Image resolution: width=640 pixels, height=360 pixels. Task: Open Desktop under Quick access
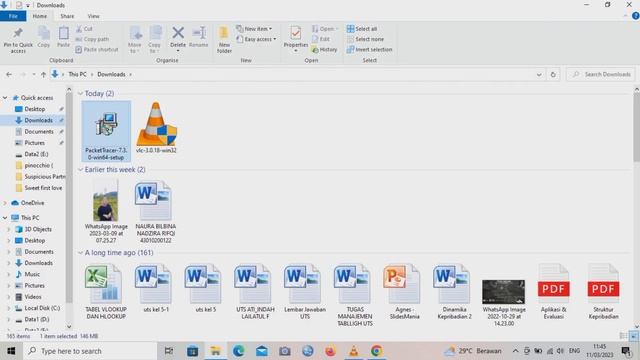pyautogui.click(x=35, y=109)
